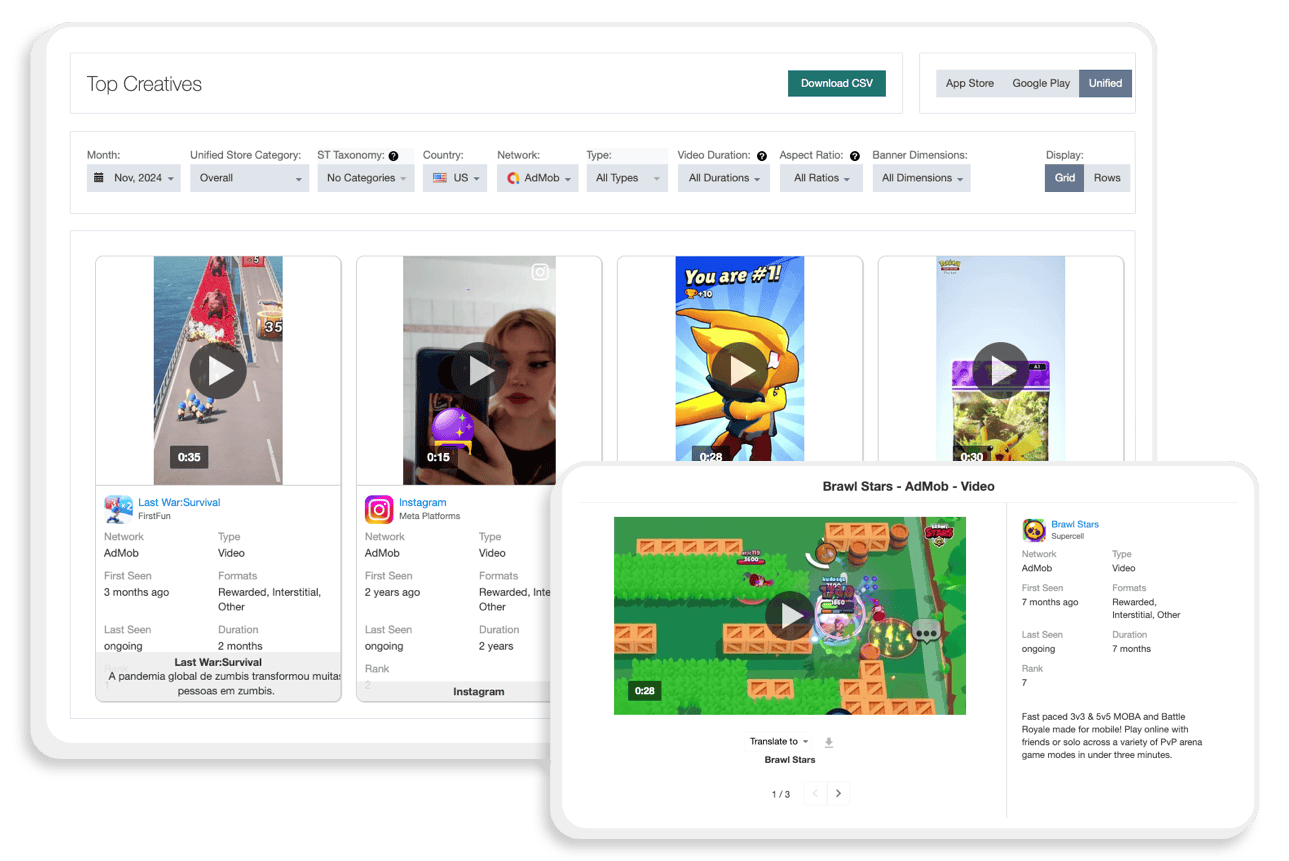The height and width of the screenshot is (861, 1289).
Task: Click the Aspect Ratio help icon
Action: point(855,156)
